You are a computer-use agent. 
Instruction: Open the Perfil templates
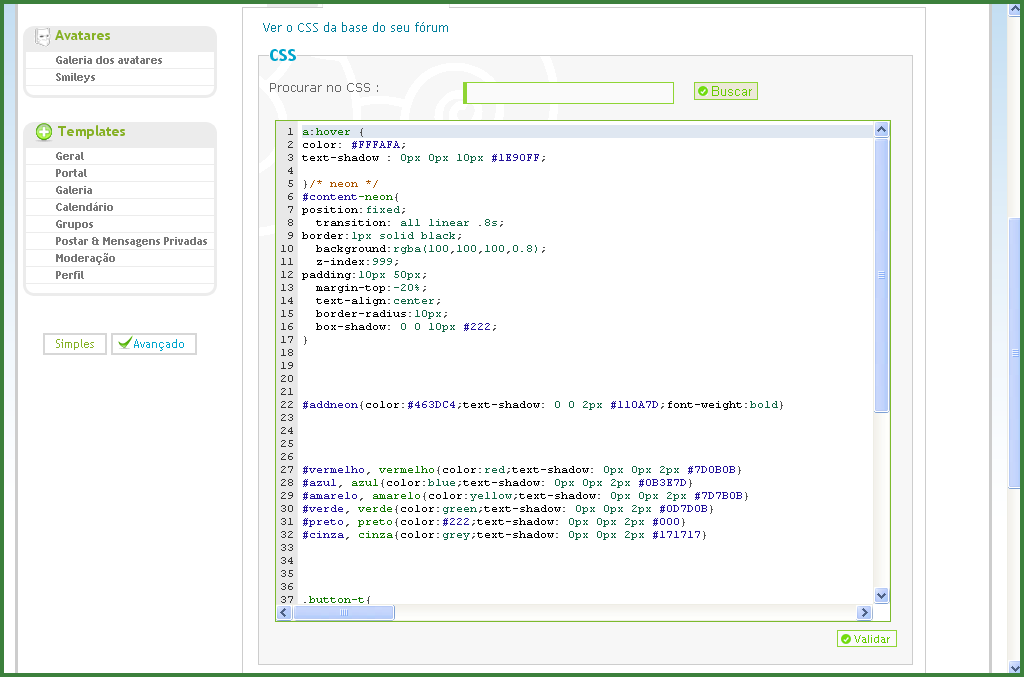point(69,275)
